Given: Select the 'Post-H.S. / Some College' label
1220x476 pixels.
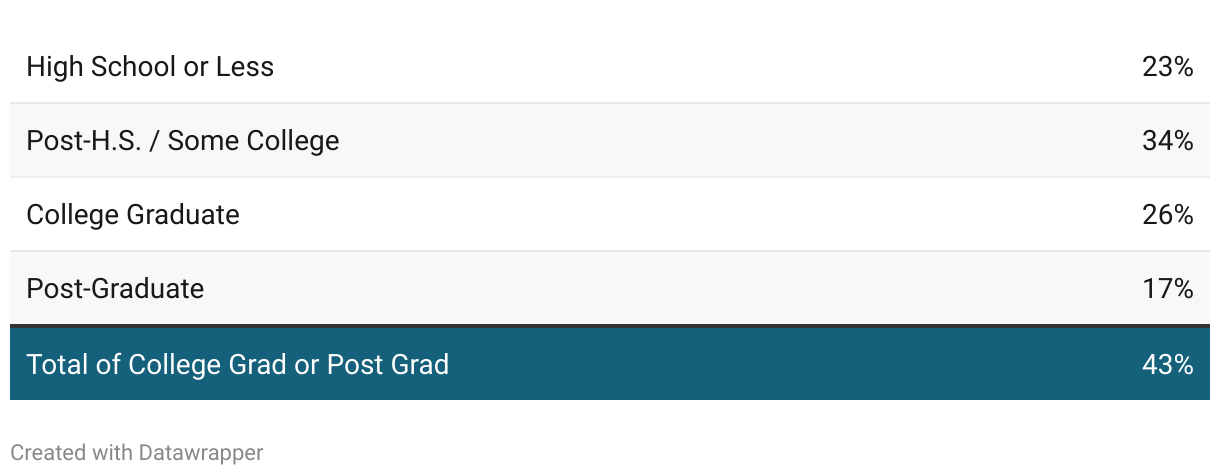Looking at the screenshot, I should (x=183, y=141).
